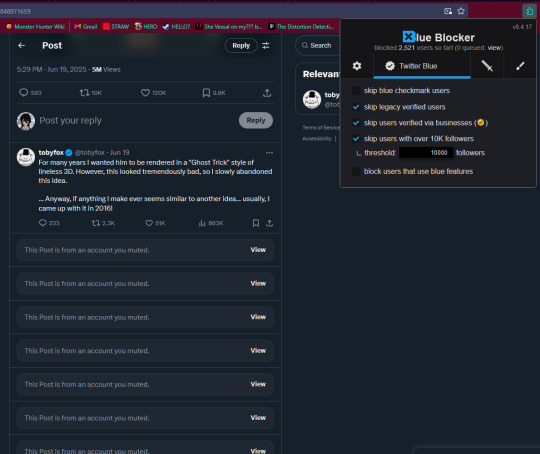
Task: Repost the main post with 10K reposts
Action: pyautogui.click(x=84, y=93)
